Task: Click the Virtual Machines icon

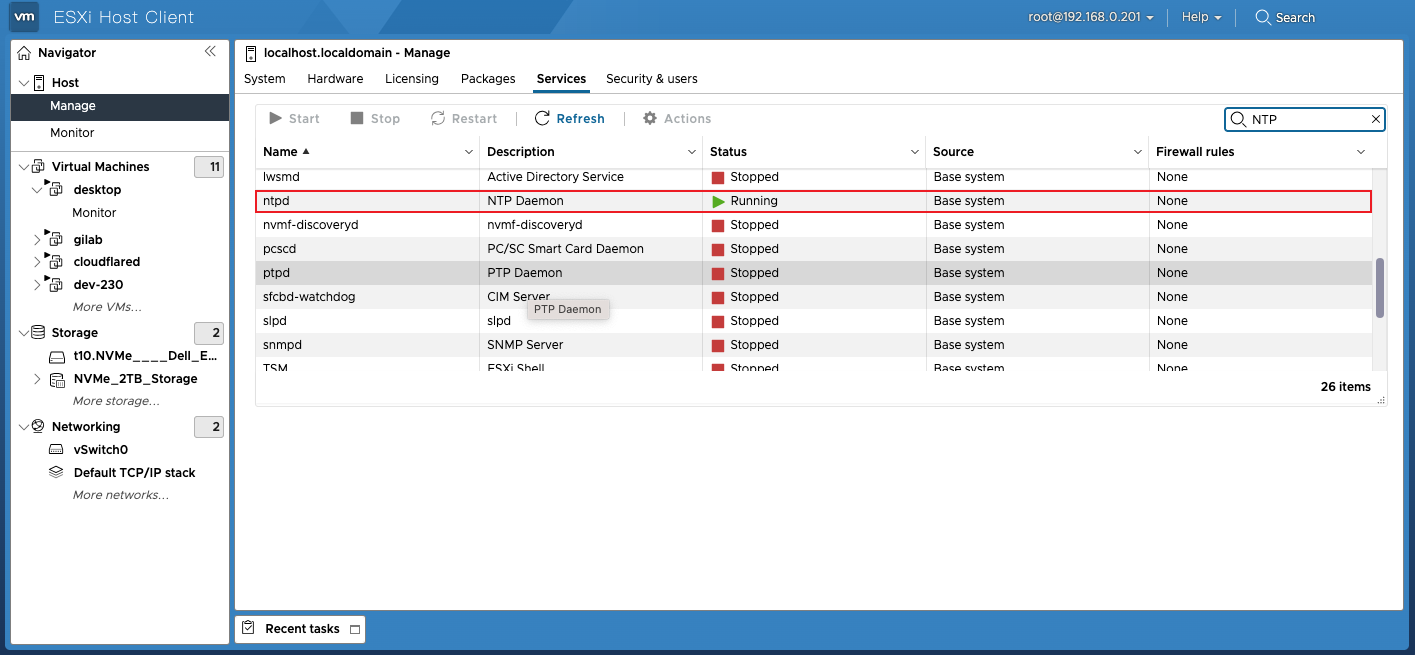Action: tap(39, 167)
